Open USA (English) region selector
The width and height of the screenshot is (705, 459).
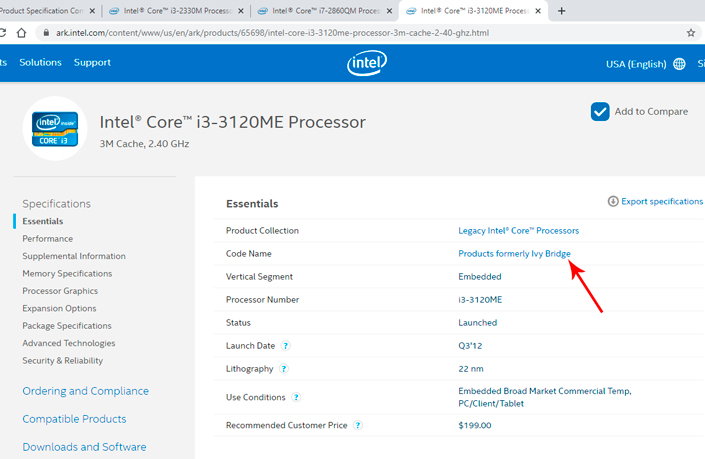click(x=636, y=64)
